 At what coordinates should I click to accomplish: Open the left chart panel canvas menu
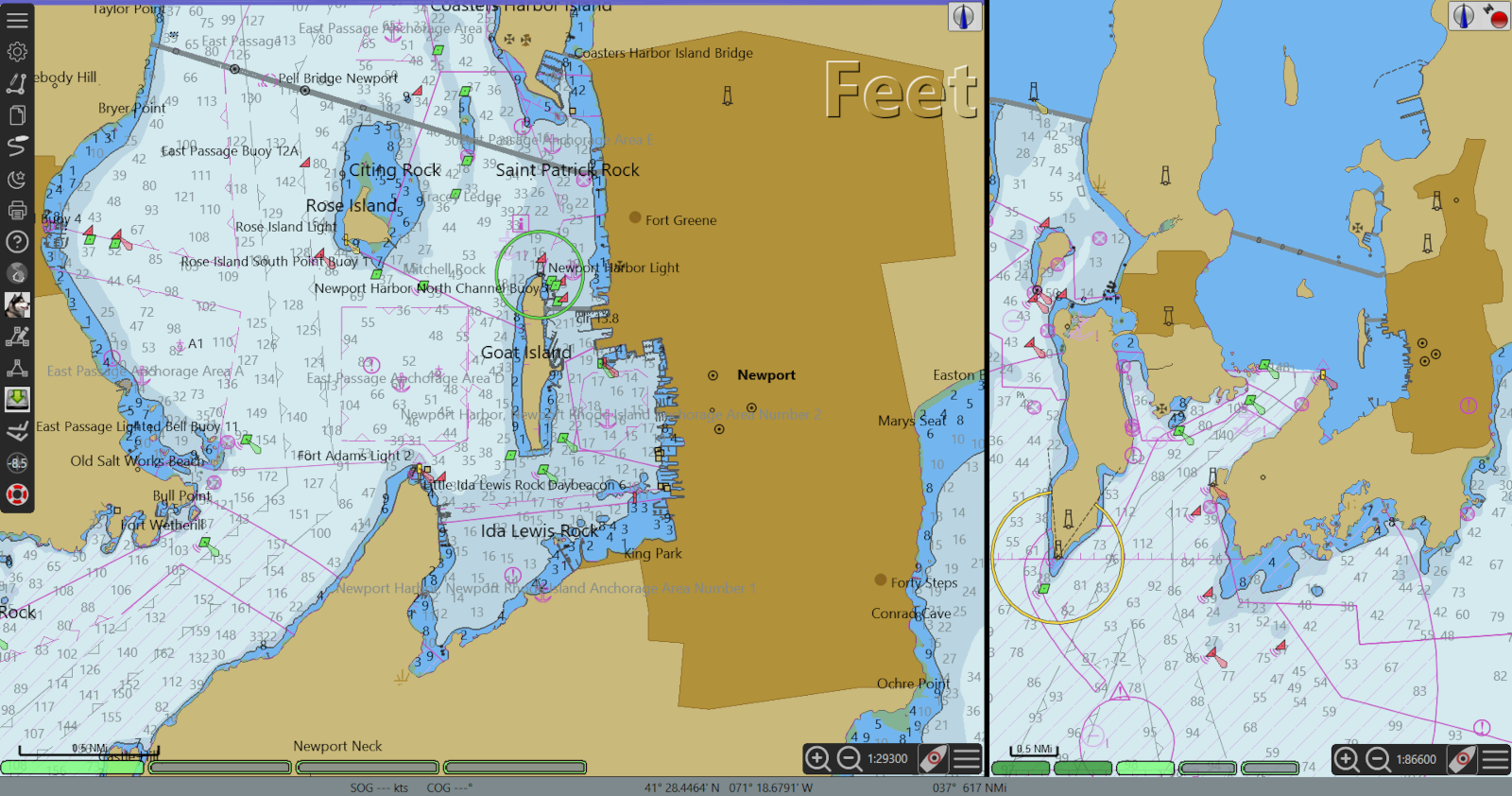point(966,758)
